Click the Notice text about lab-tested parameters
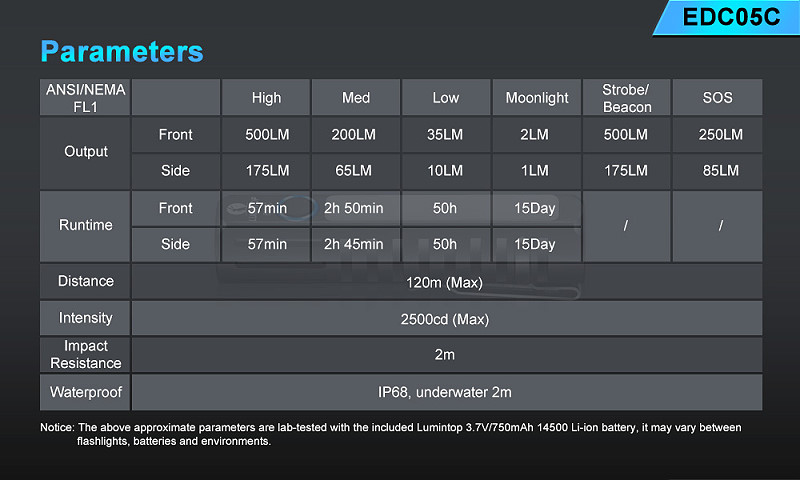This screenshot has width=800, height=480. [x=391, y=434]
